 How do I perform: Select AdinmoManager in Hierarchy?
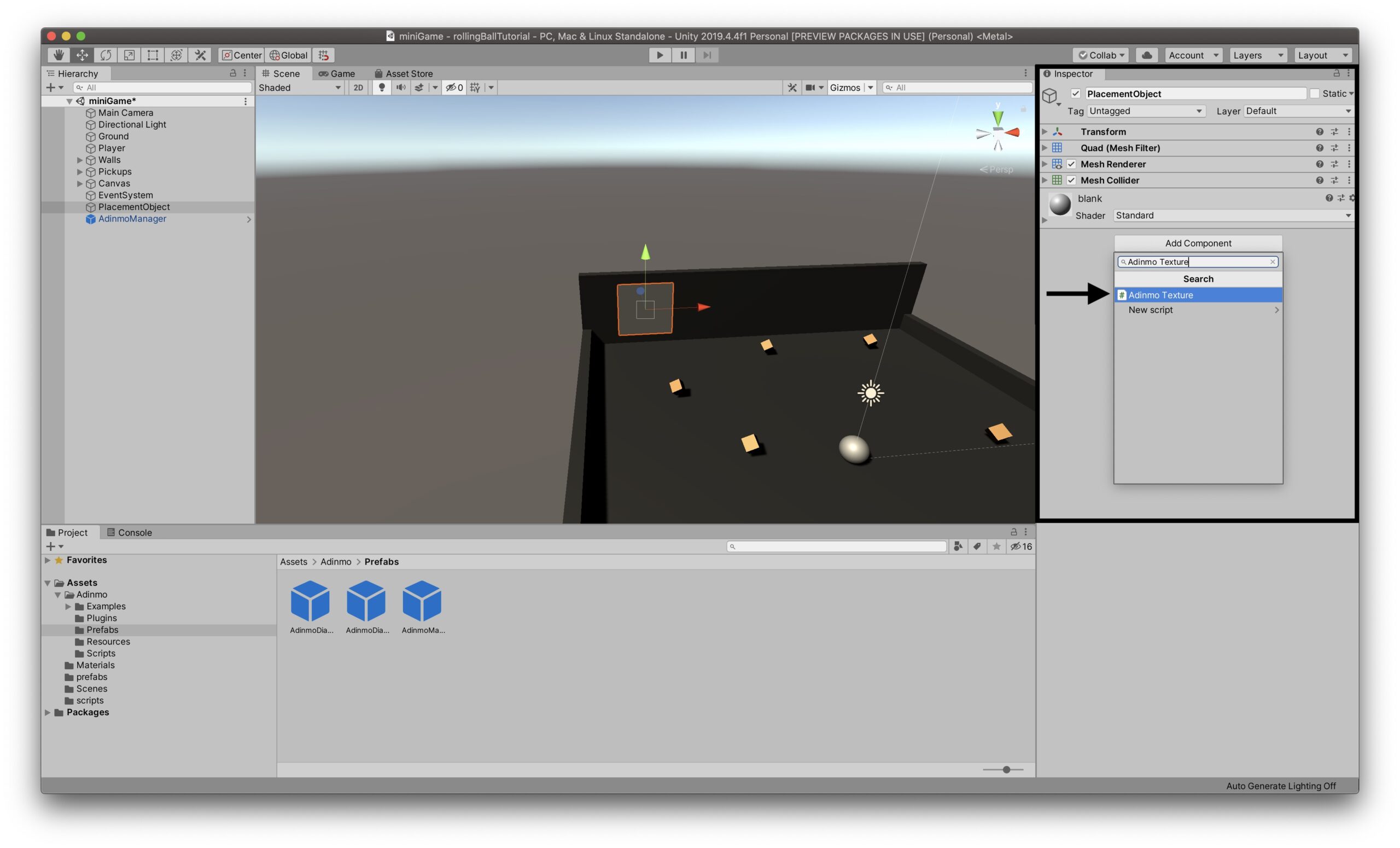tap(132, 219)
